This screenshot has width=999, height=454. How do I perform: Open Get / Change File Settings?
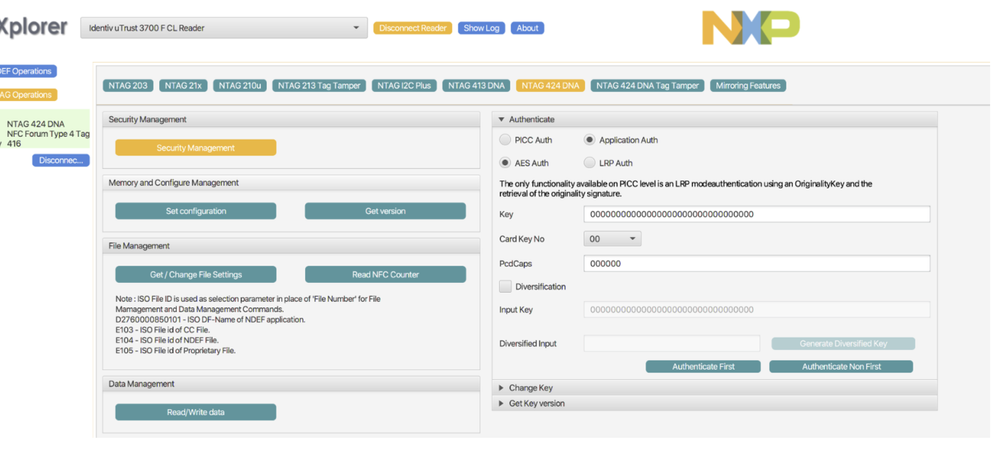pos(196,274)
